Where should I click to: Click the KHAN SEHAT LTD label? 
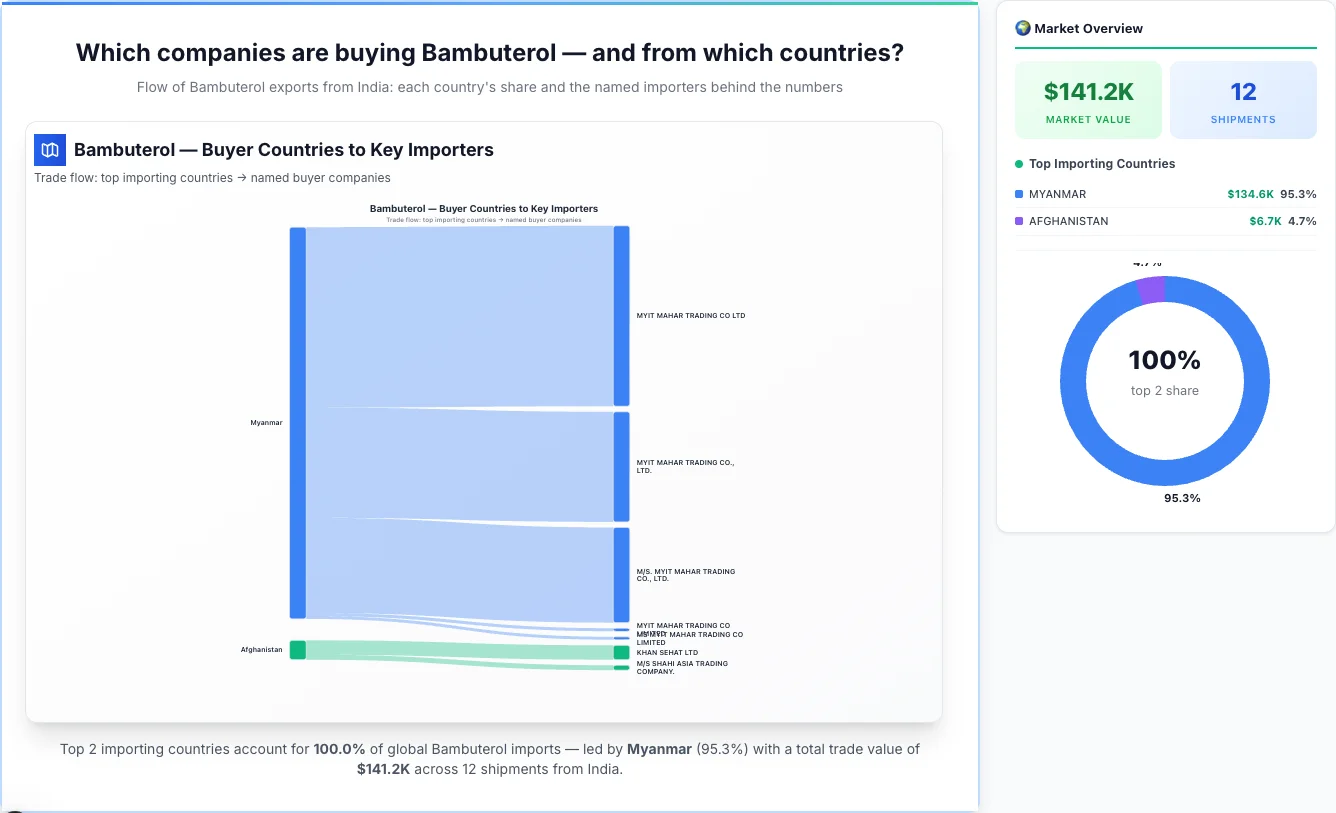665,651
